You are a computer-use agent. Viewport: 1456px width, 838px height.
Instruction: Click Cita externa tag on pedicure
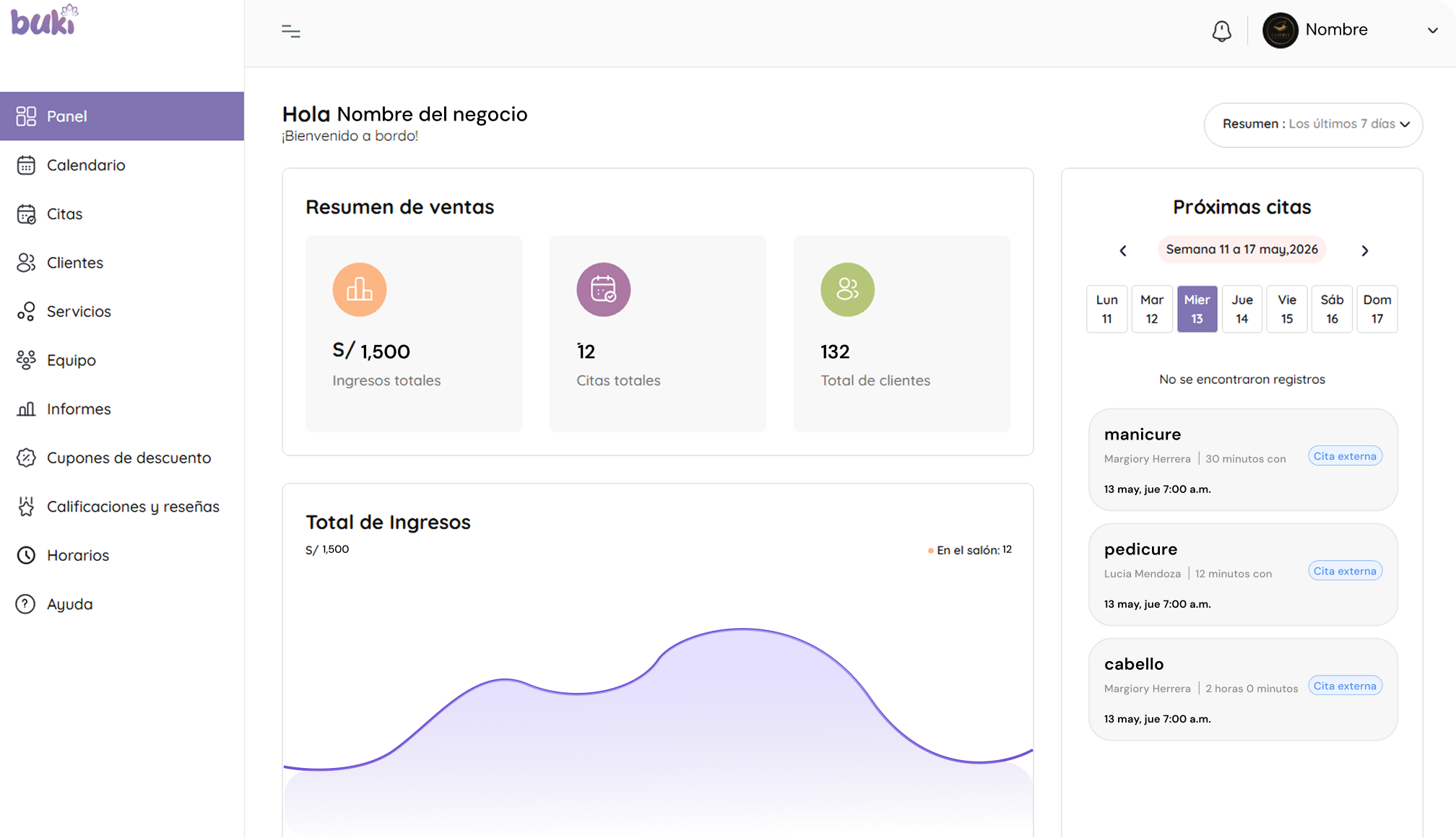point(1345,571)
